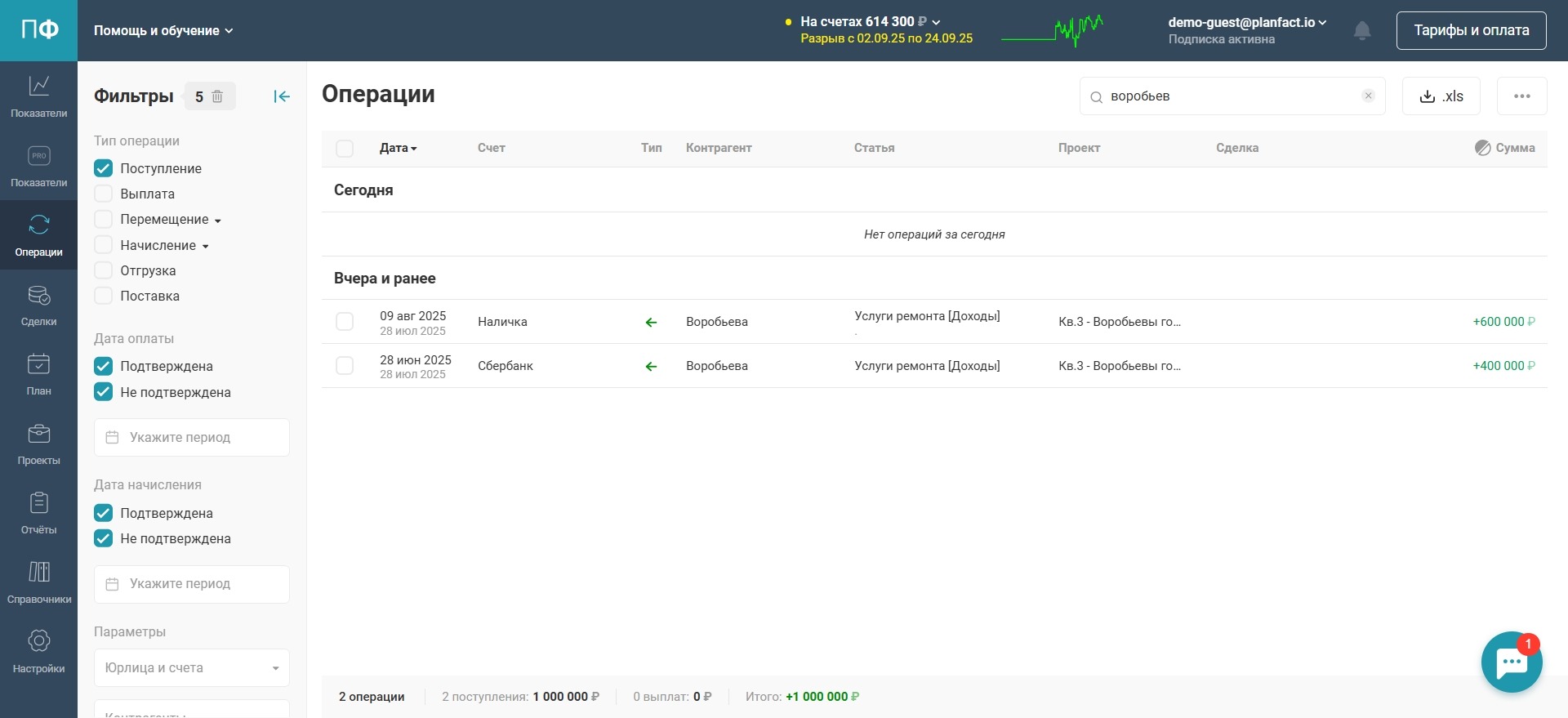
Task: Clear all filters with trash icon
Action: click(x=217, y=96)
